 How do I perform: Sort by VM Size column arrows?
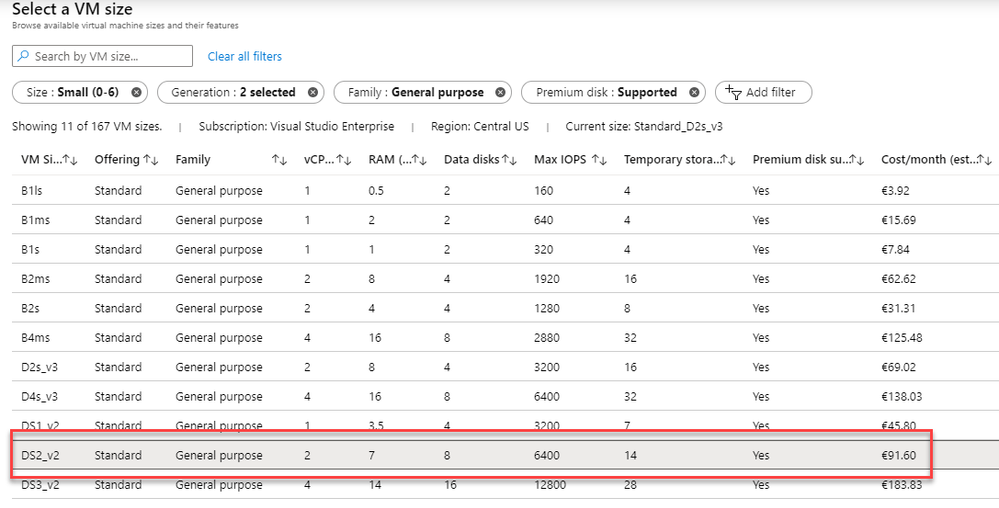pyautogui.click(x=69, y=160)
